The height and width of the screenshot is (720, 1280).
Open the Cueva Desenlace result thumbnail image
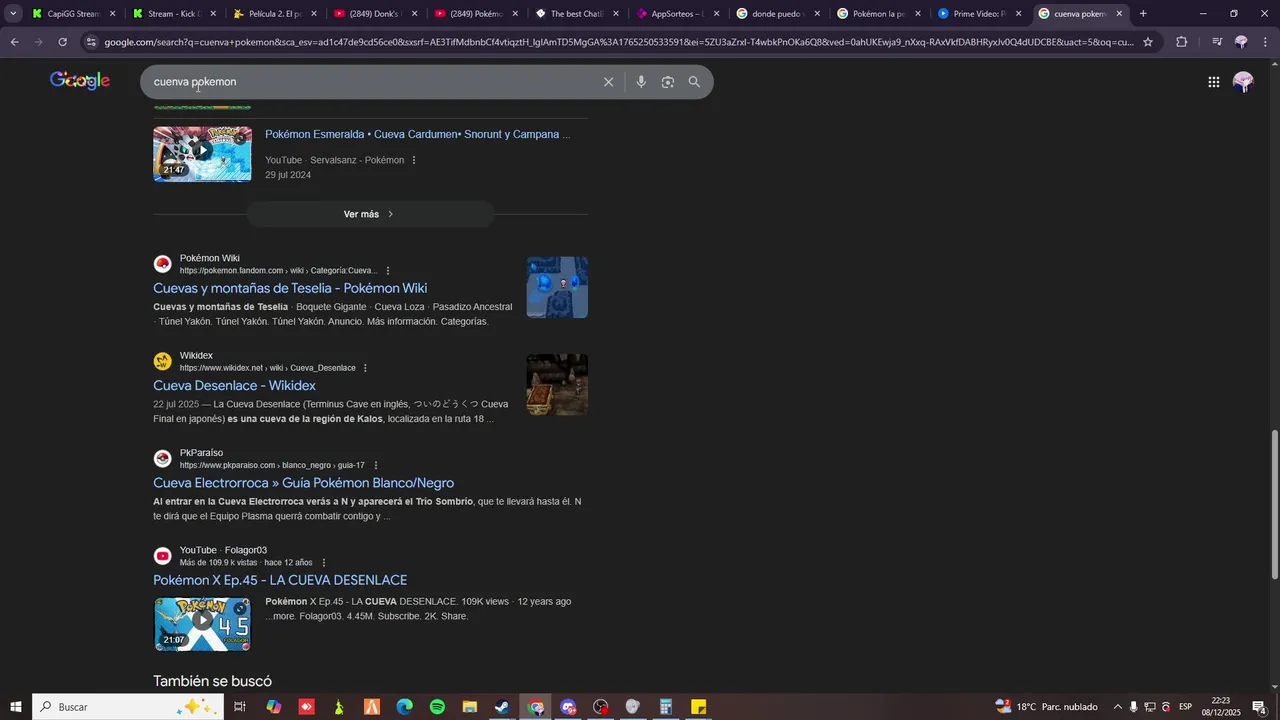[x=557, y=384]
